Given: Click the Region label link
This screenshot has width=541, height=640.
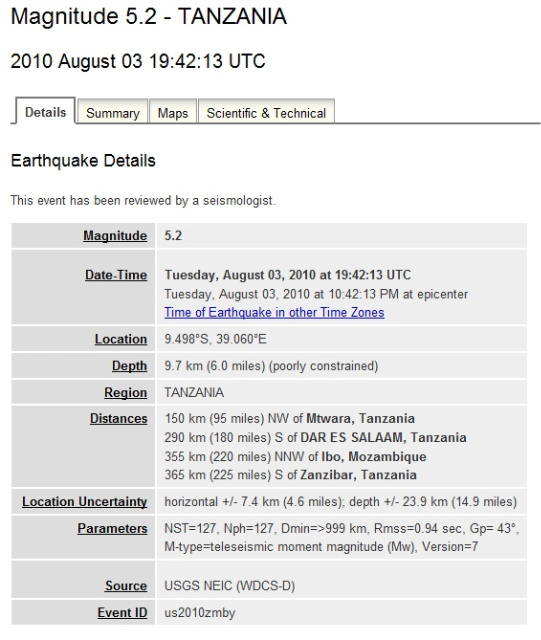Looking at the screenshot, I should coord(126,392).
